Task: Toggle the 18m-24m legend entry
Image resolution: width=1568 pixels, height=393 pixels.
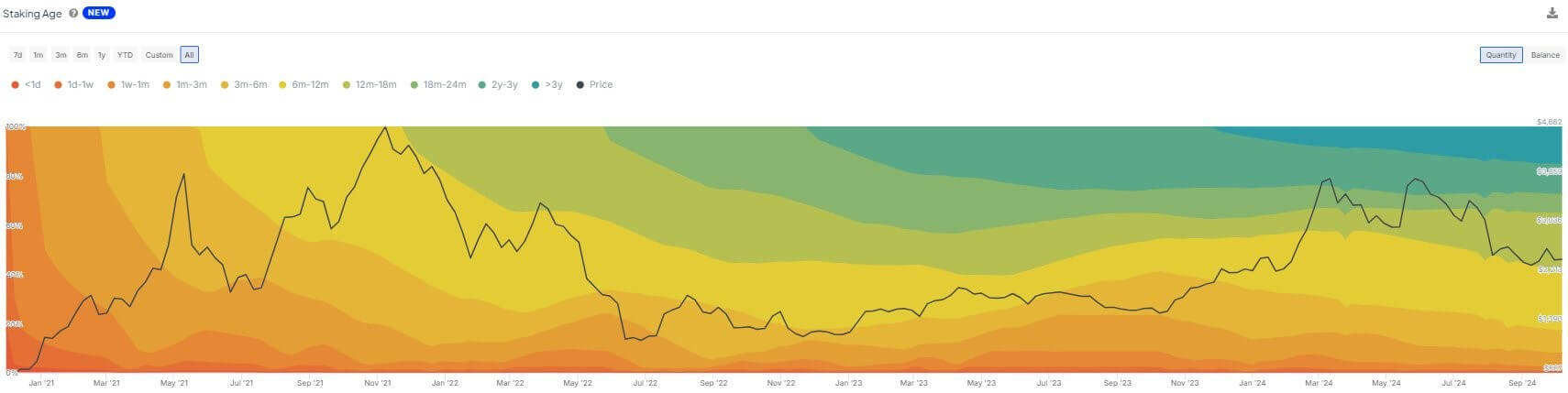Action: [x=438, y=84]
